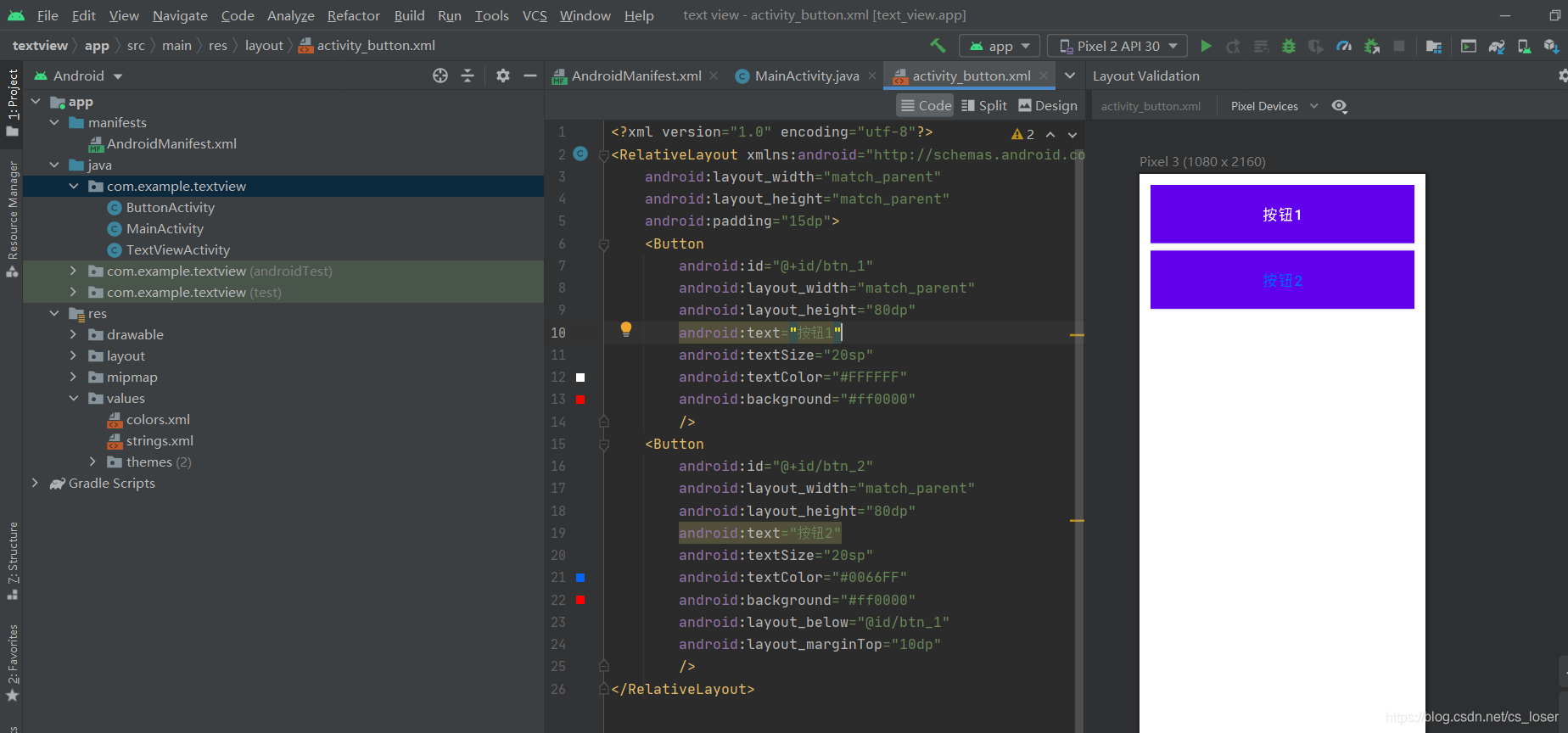
Task: Toggle the Favorites side panel button
Action: [12, 663]
